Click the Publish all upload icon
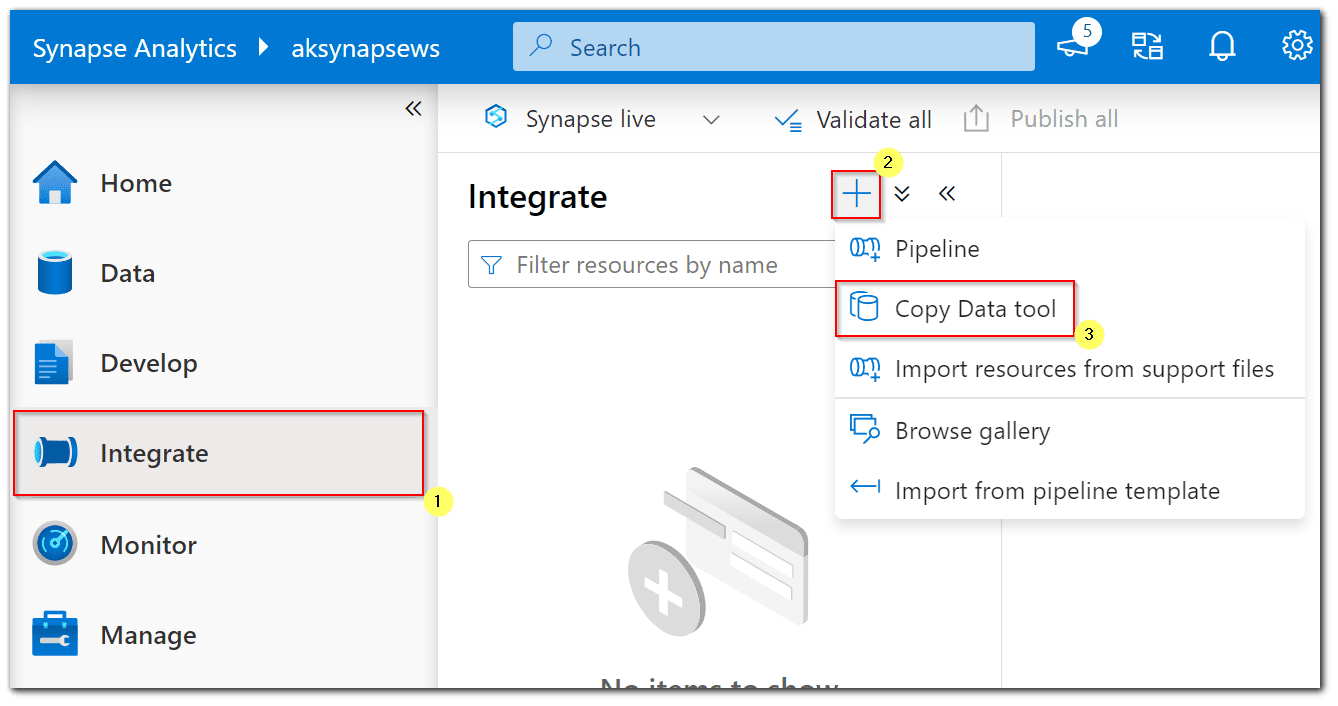The width and height of the screenshot is (1338, 706). (976, 120)
